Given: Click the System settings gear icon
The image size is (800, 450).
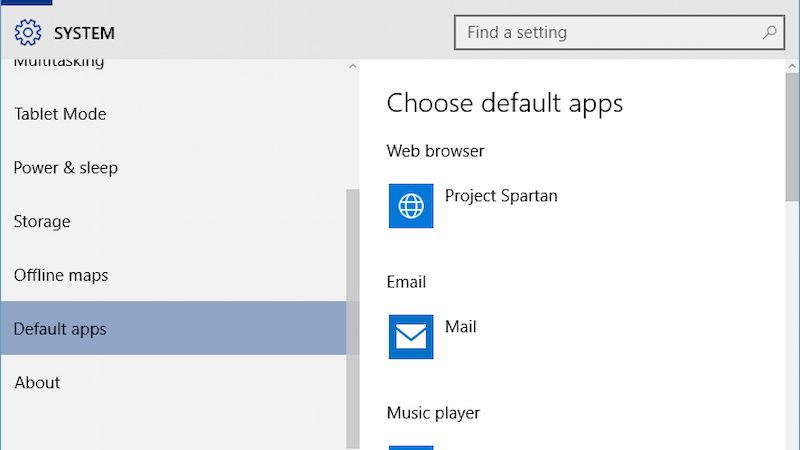Looking at the screenshot, I should tap(28, 33).
